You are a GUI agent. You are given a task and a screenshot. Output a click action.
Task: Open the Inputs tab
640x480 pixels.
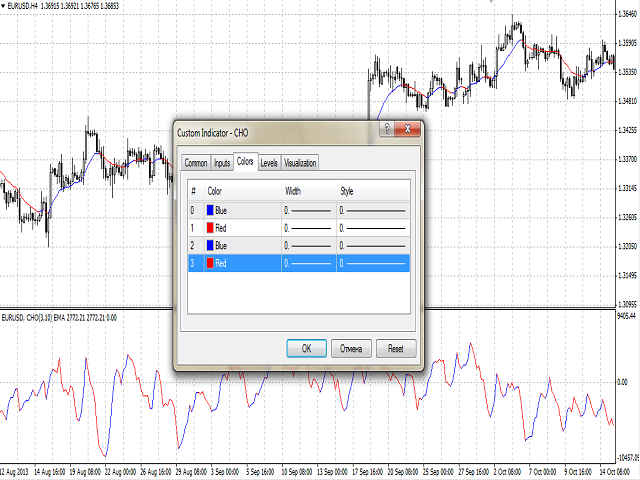[222, 163]
